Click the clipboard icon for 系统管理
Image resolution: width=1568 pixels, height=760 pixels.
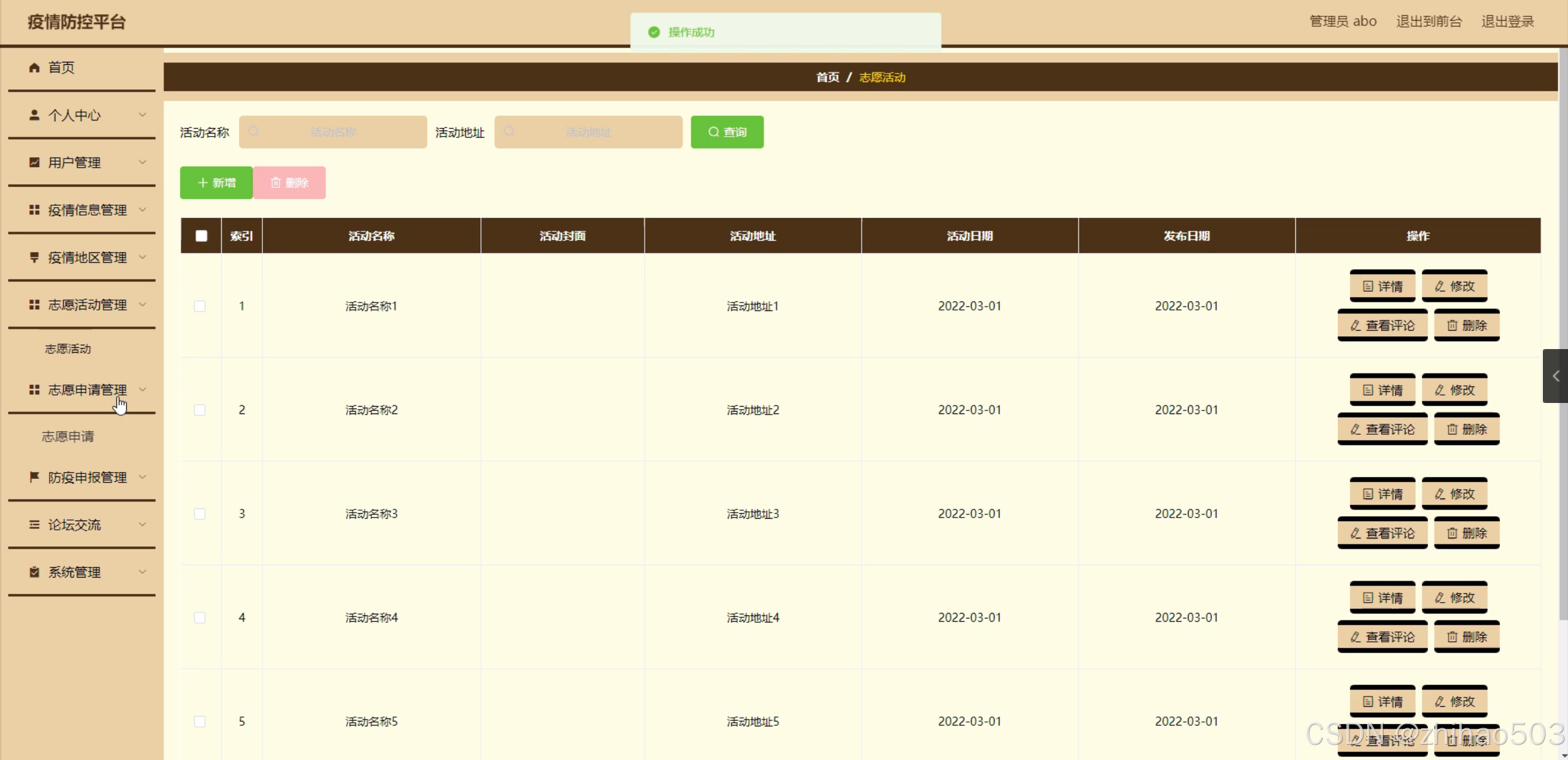pyautogui.click(x=34, y=572)
